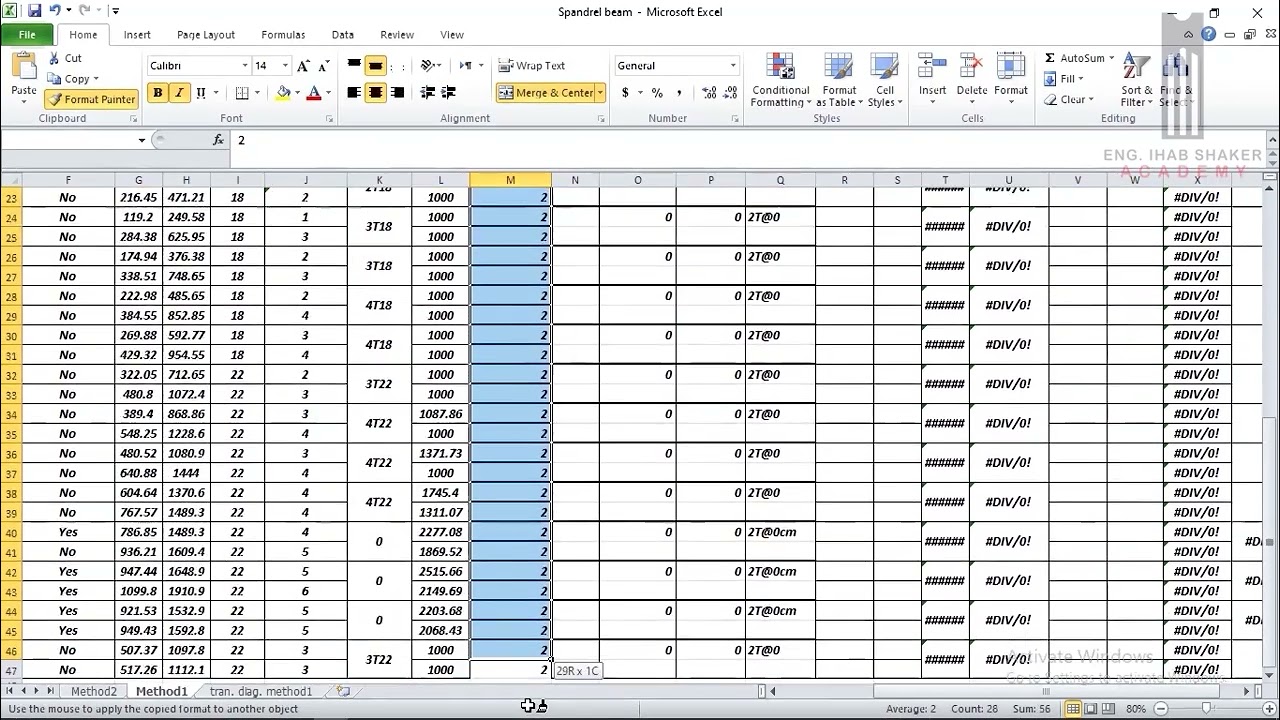1280x720 pixels.
Task: Click the Merge & Center button
Action: (x=545, y=93)
